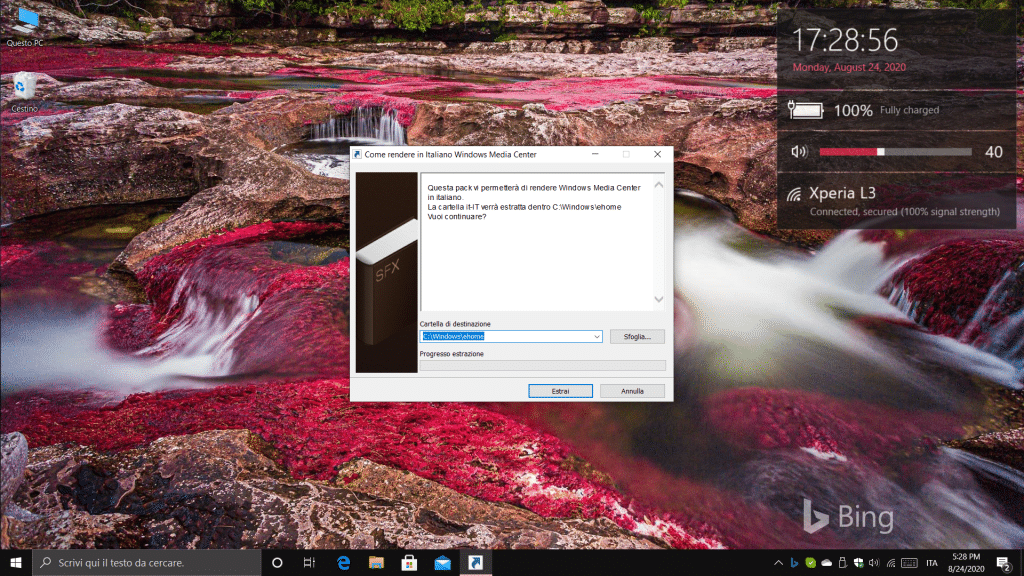Image resolution: width=1024 pixels, height=576 pixels.
Task: Expand the destination folder dropdown arrow
Action: (597, 337)
